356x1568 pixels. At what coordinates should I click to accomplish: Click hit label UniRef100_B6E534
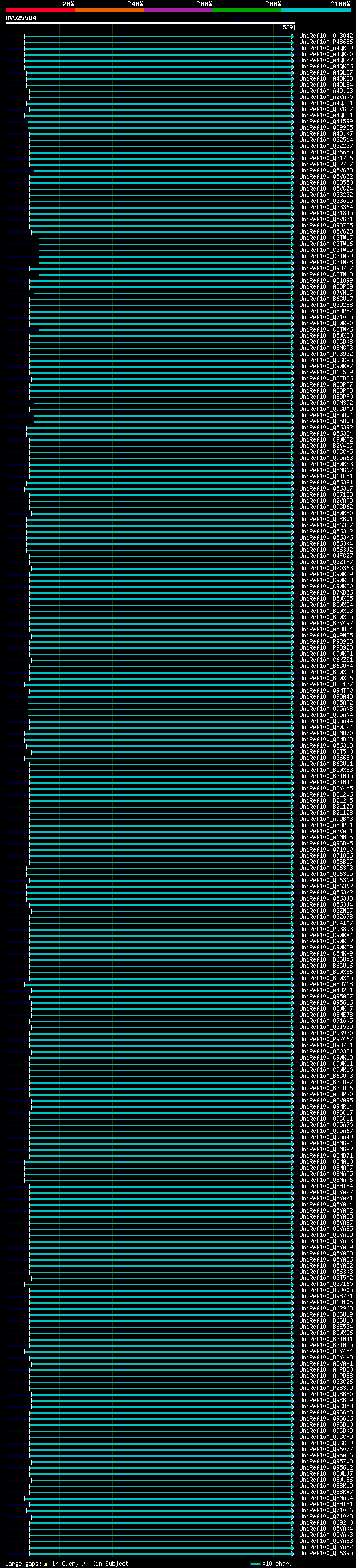tap(326, 1328)
